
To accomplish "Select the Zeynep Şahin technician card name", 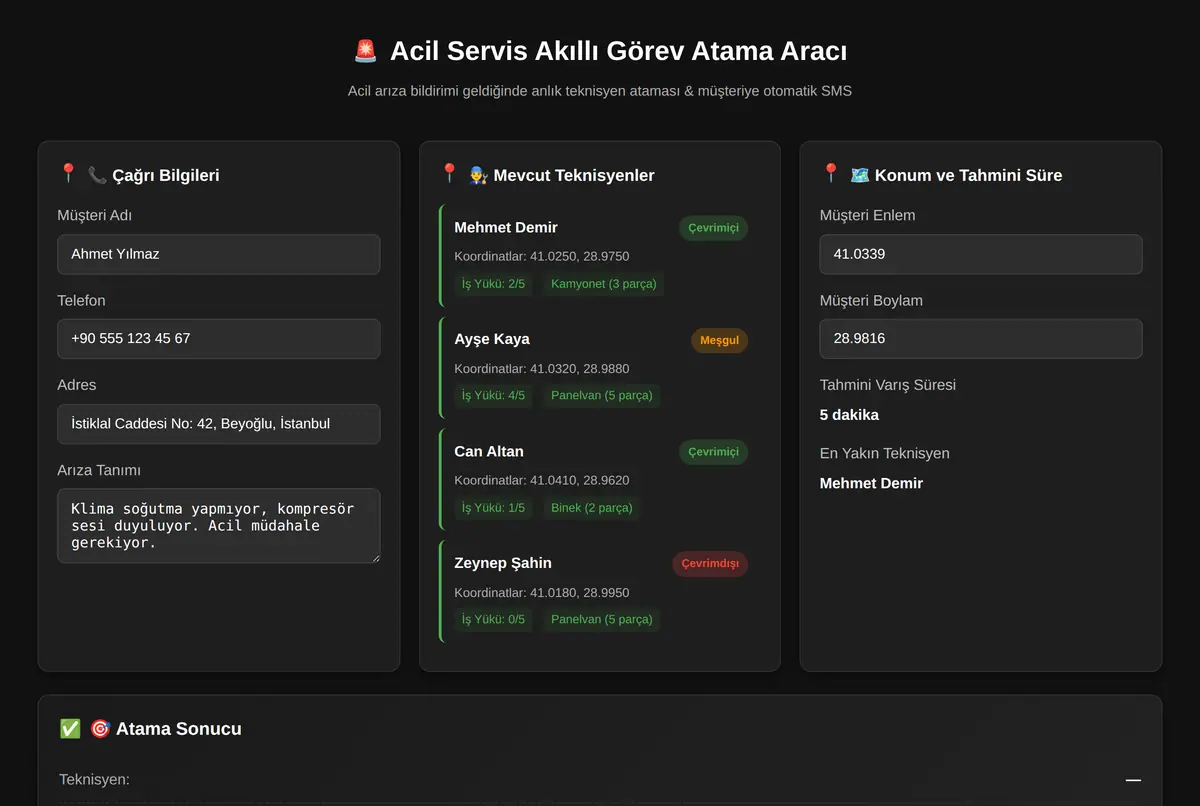I will tap(503, 563).
